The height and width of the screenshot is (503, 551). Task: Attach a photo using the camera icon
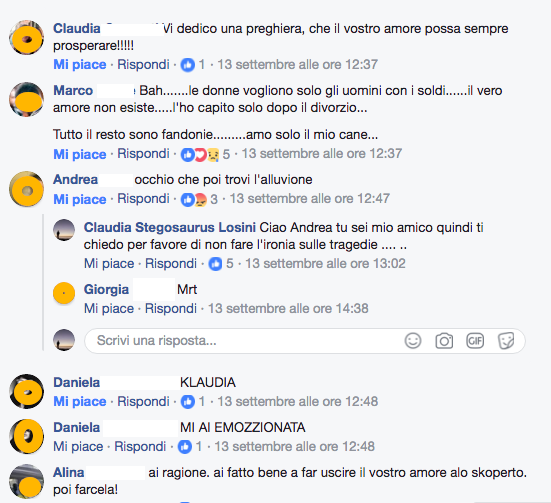pyautogui.click(x=444, y=341)
